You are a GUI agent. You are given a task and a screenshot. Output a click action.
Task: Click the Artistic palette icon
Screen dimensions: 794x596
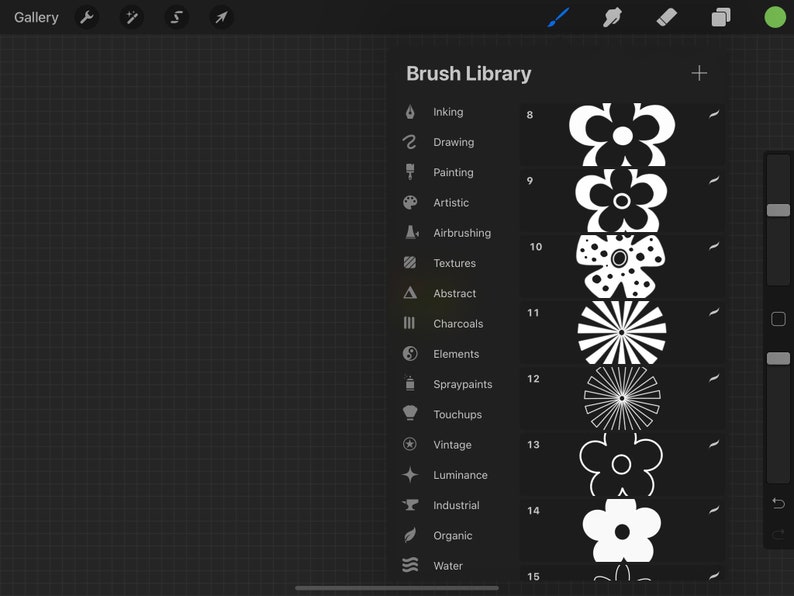(410, 203)
